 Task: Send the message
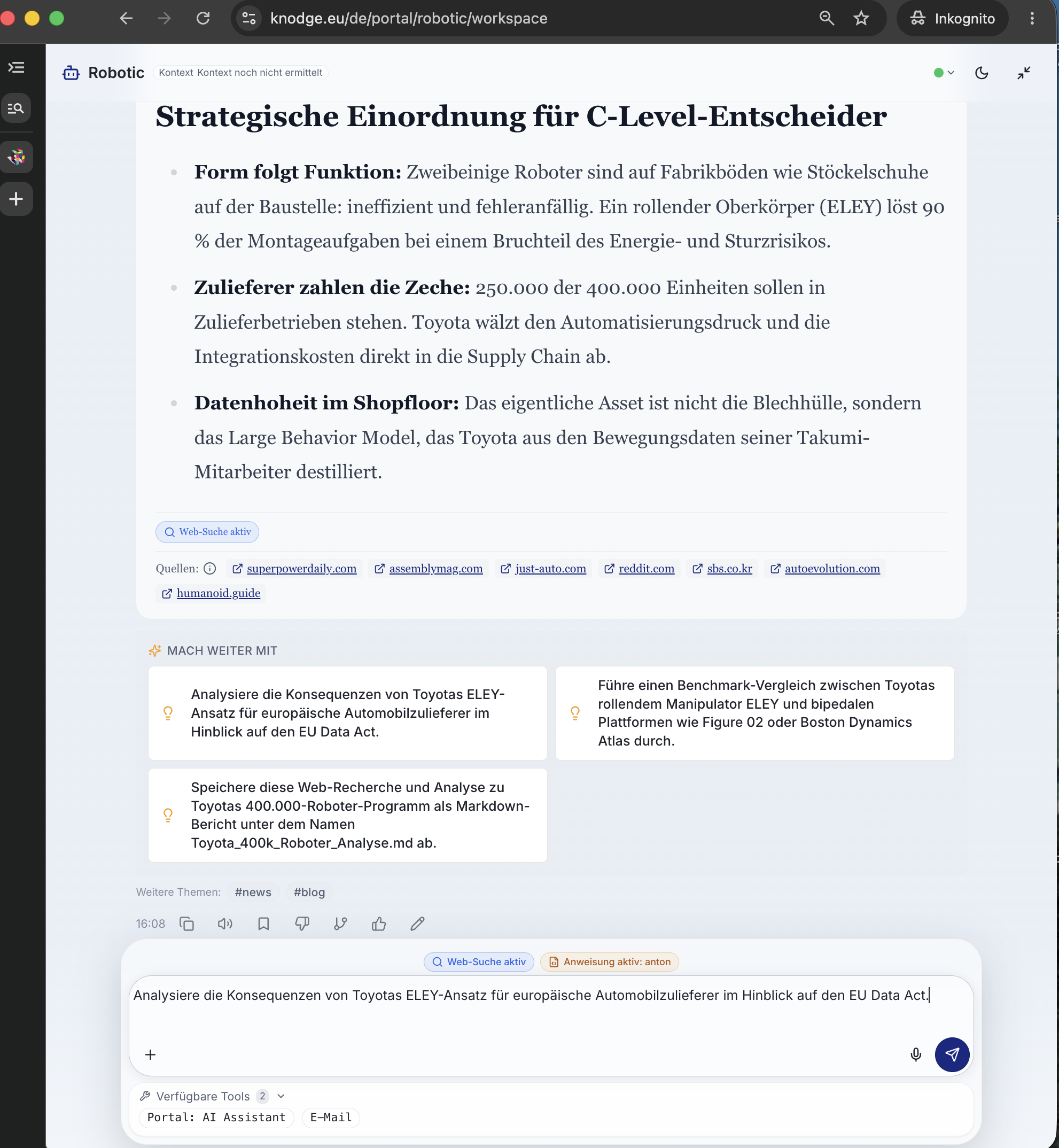(952, 1054)
